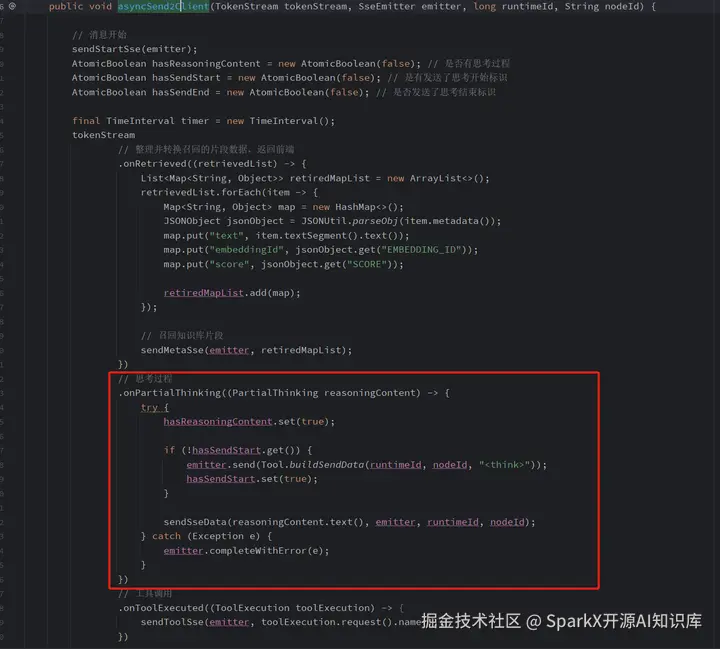Click the sendSseData method call

(195, 522)
